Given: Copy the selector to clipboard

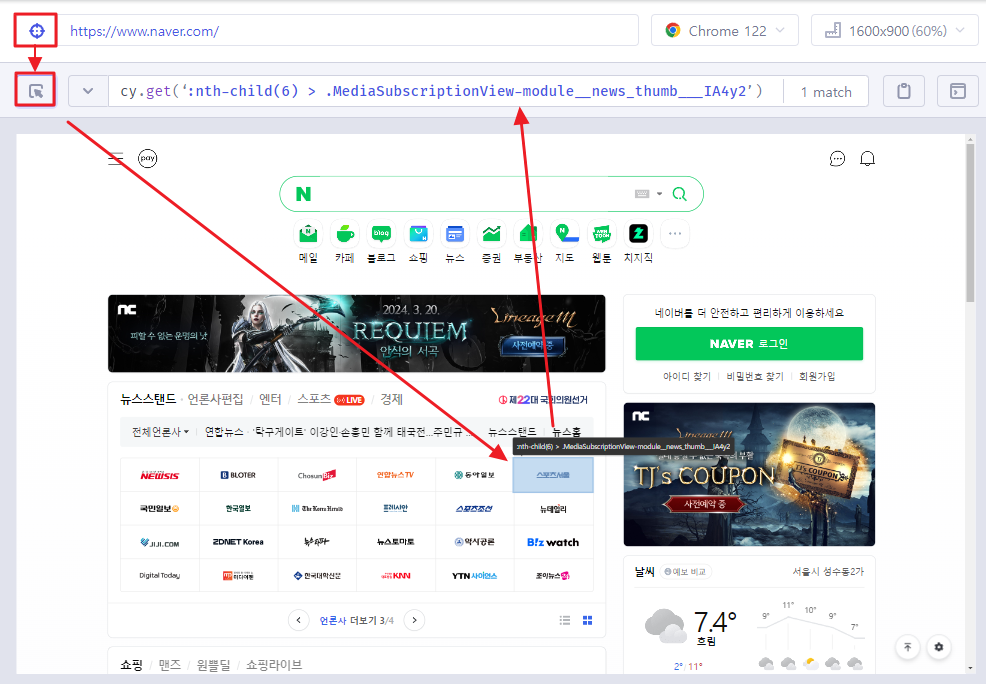Looking at the screenshot, I should (x=904, y=91).
